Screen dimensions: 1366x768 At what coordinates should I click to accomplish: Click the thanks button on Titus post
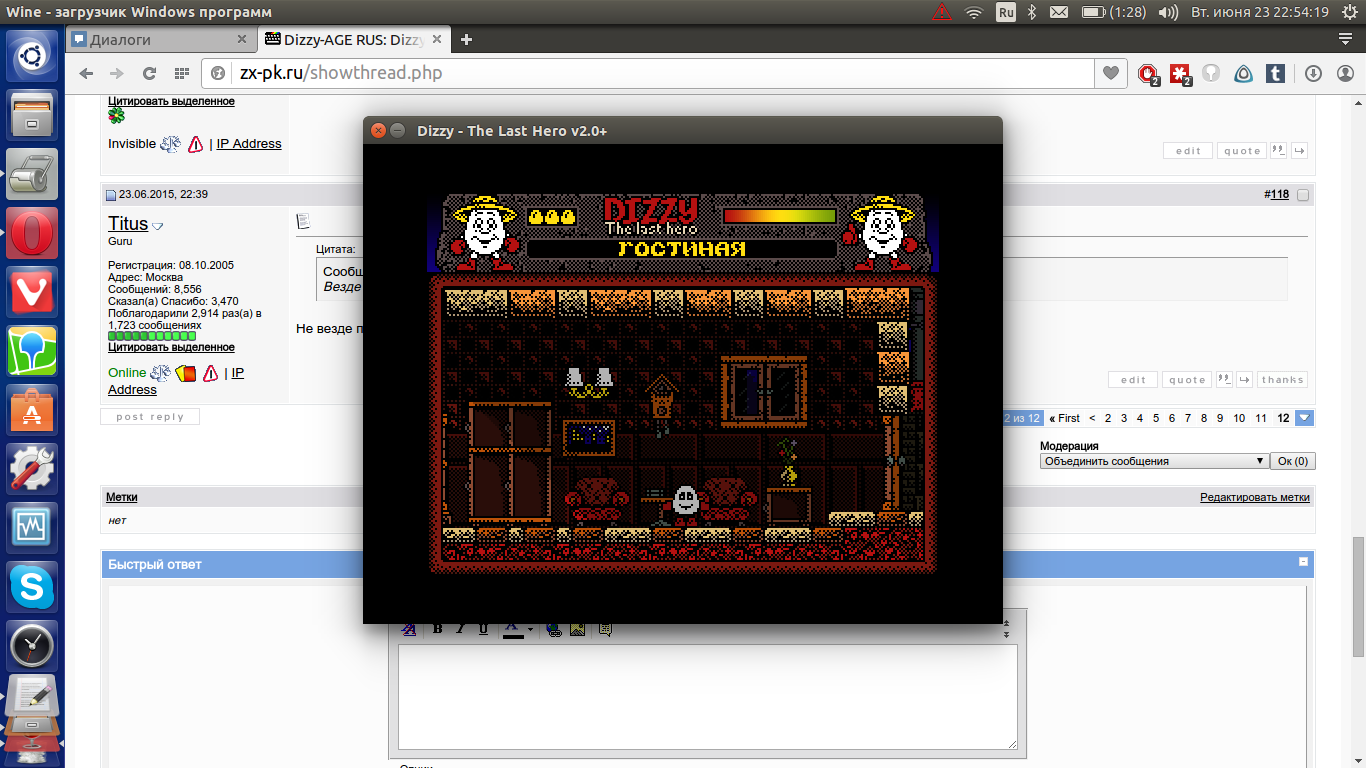pos(1282,379)
